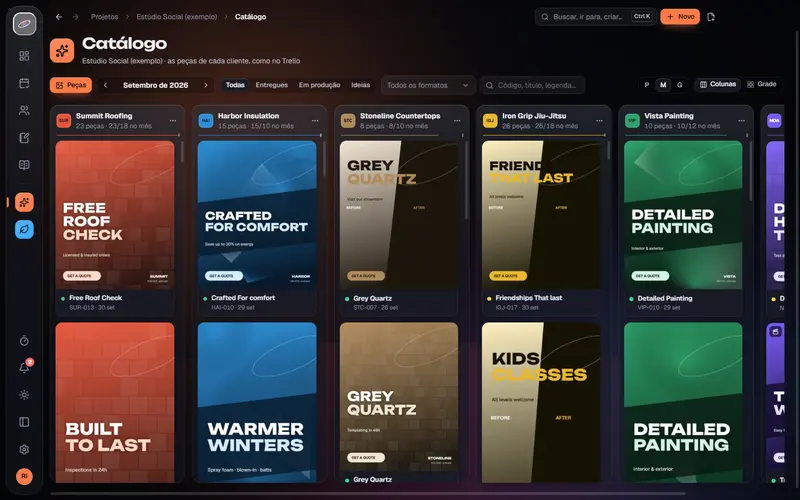Open the Crafted For Comfort thumbnail
This screenshot has width=800, height=500.
point(257,215)
